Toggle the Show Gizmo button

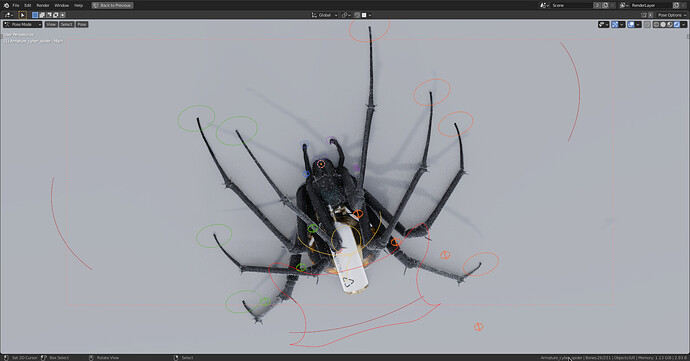click(x=615, y=25)
